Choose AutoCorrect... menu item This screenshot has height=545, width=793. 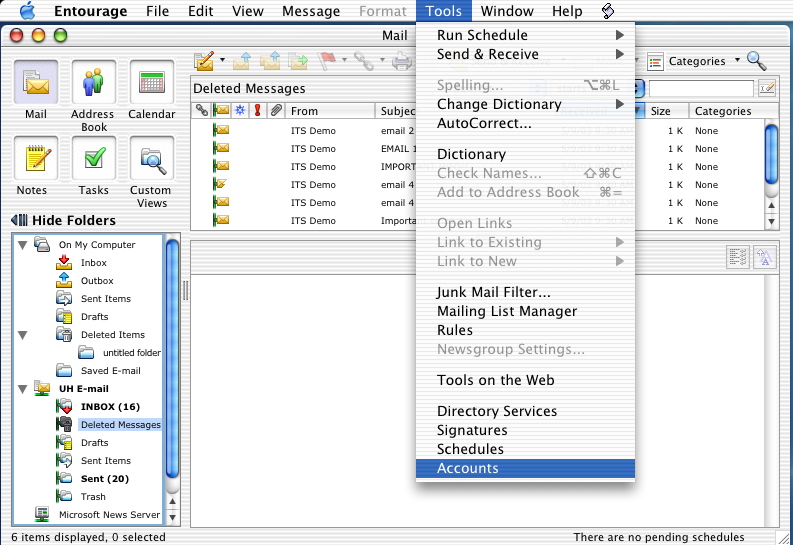[525, 123]
